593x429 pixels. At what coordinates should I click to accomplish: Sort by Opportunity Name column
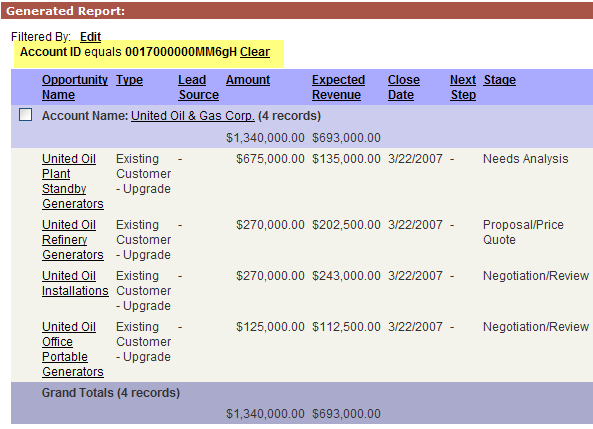(75, 87)
